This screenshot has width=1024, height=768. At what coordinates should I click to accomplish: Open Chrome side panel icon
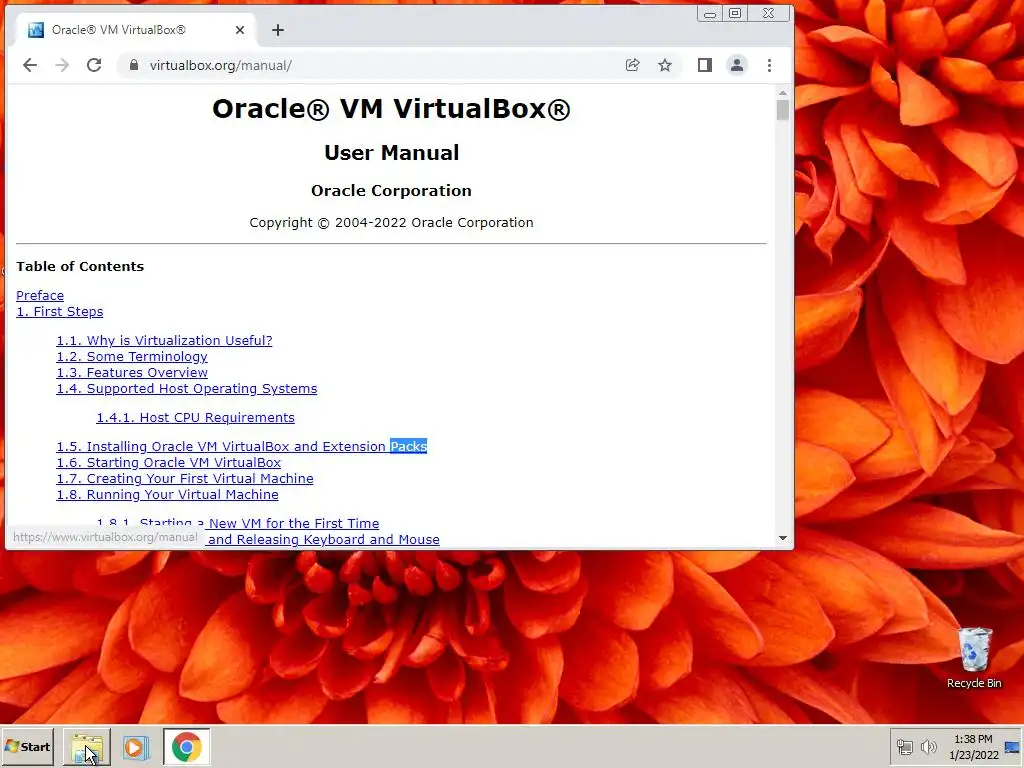click(x=705, y=65)
